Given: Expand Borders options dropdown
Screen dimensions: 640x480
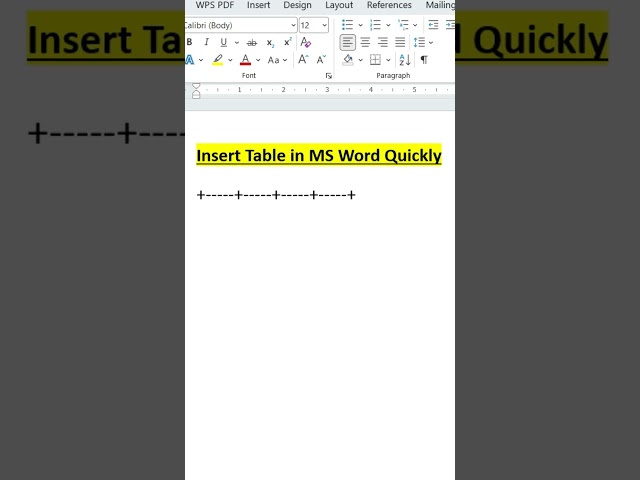Looking at the screenshot, I should (388, 60).
